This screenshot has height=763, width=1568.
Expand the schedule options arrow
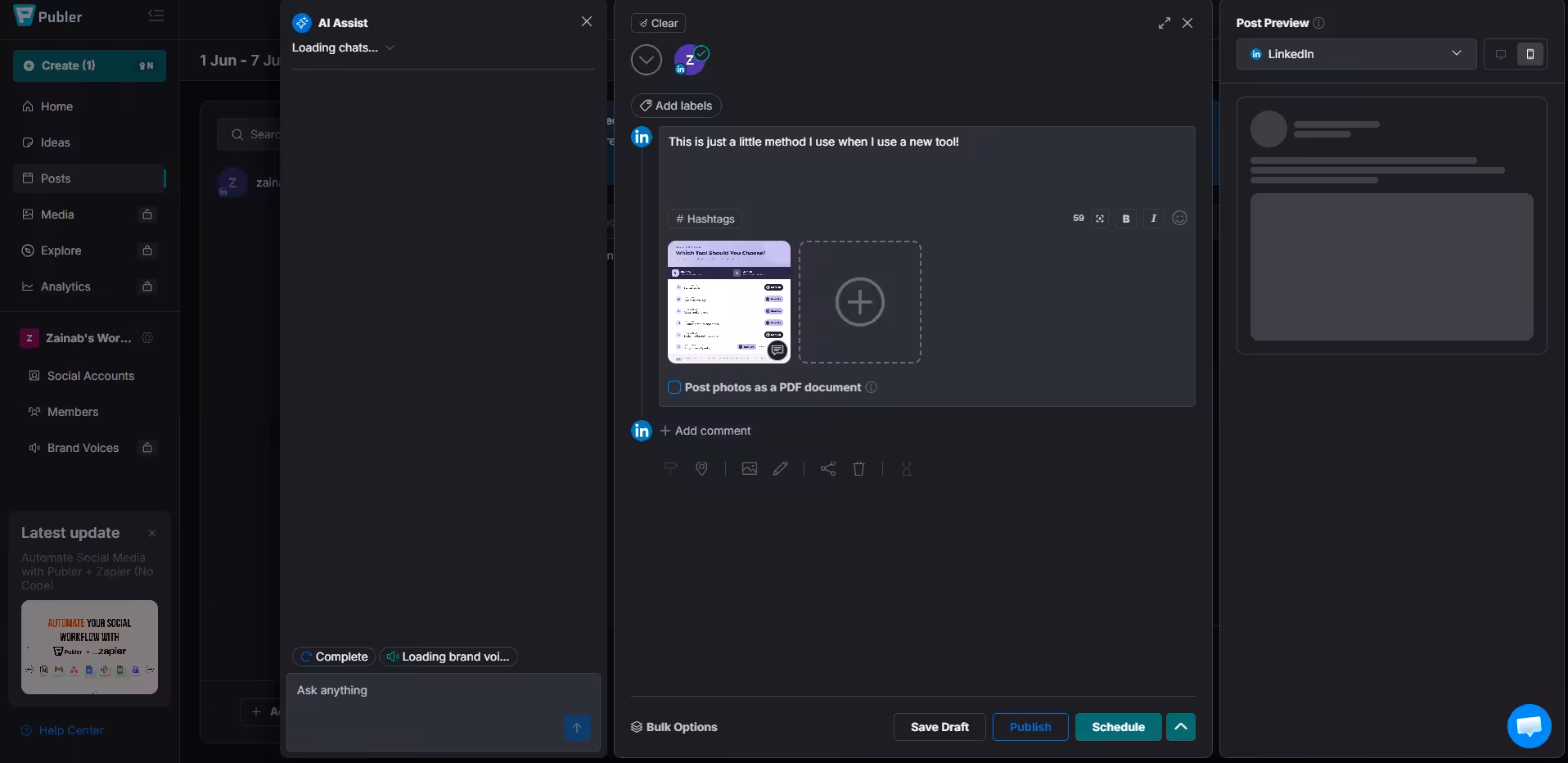point(1181,727)
